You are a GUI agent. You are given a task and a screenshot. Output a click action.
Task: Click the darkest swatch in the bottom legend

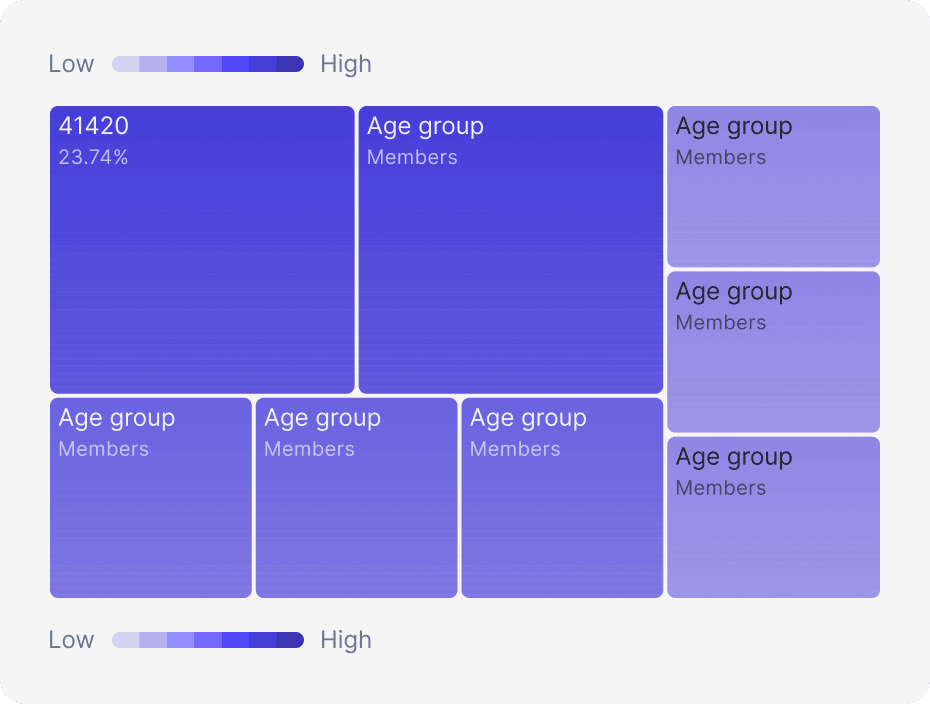pyautogui.click(x=290, y=640)
